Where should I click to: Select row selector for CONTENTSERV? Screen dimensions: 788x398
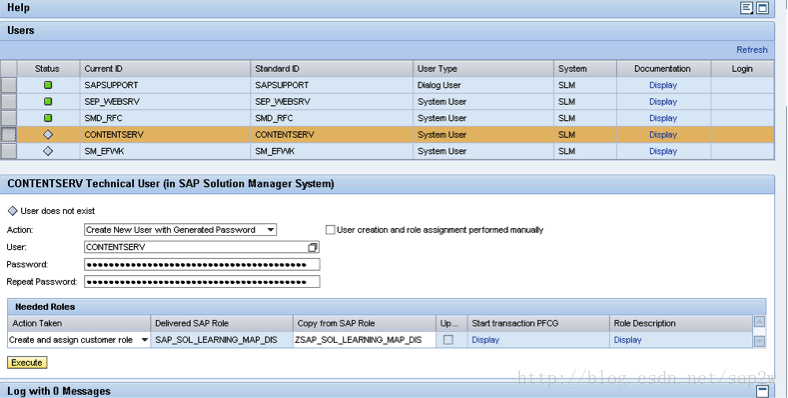coord(9,135)
